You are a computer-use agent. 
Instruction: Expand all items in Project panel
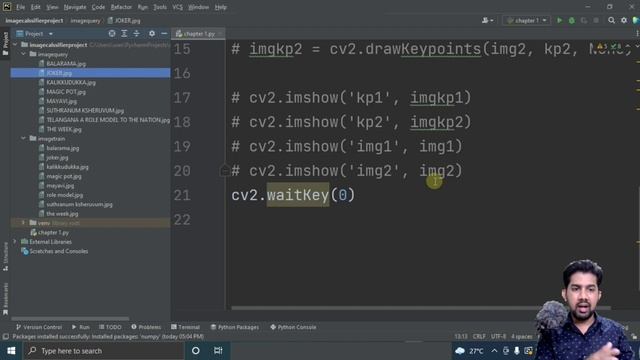124,33
